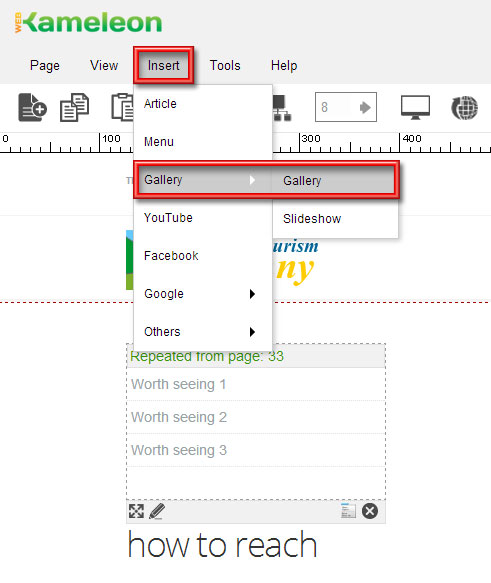491x583 pixels.
Task: Click the Webkameleon logo
Action: coord(88,23)
